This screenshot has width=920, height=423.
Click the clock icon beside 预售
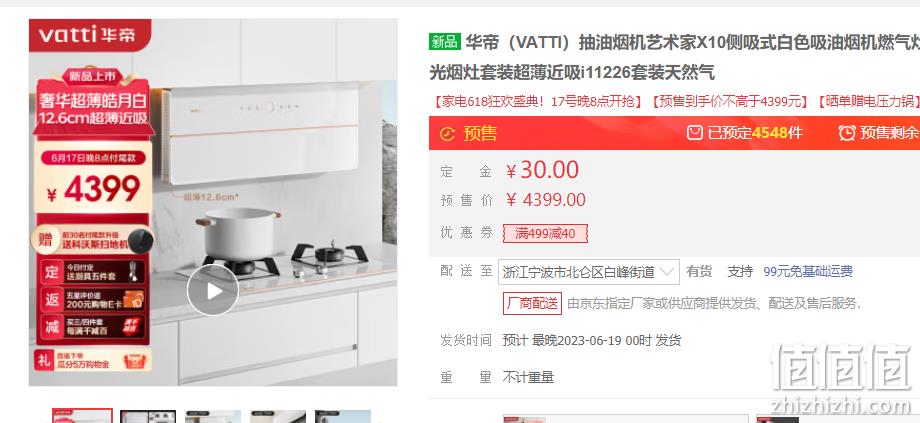pos(447,134)
